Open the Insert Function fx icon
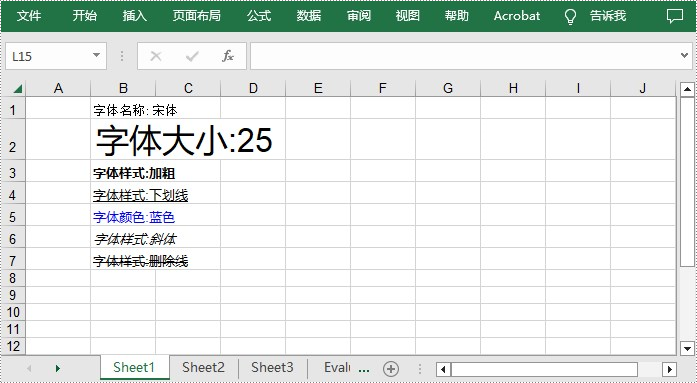697x383 pixels. (x=228, y=56)
